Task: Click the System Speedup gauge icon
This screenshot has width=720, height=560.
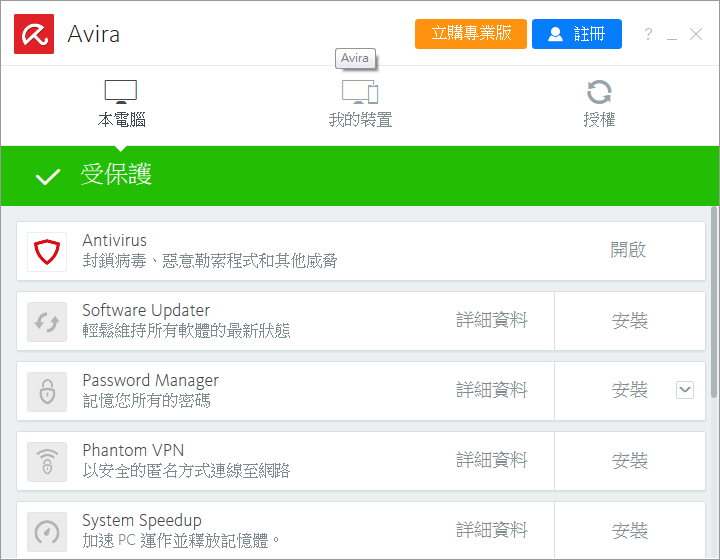Action: 47,532
